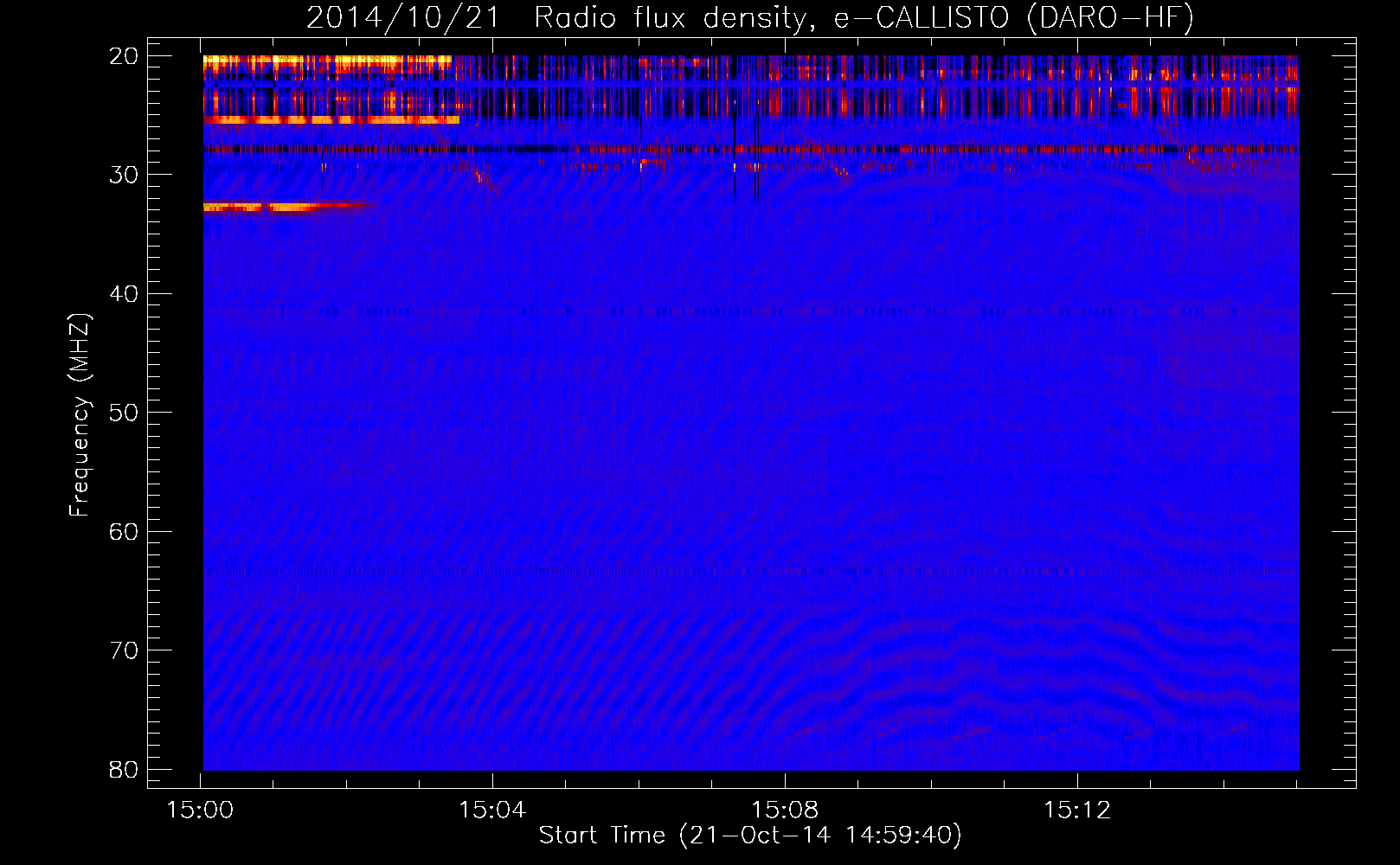Screen dimensions: 1400x865
Task: Click the "Start Time (21-Oct-14 14:59:40)" label
Action: pos(750,836)
